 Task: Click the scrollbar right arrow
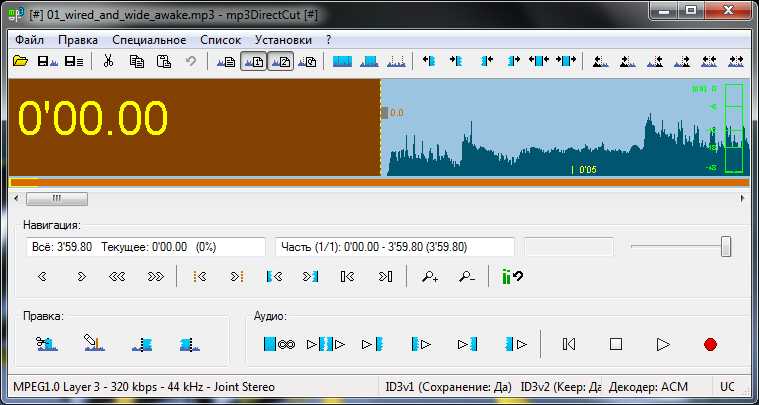point(742,198)
